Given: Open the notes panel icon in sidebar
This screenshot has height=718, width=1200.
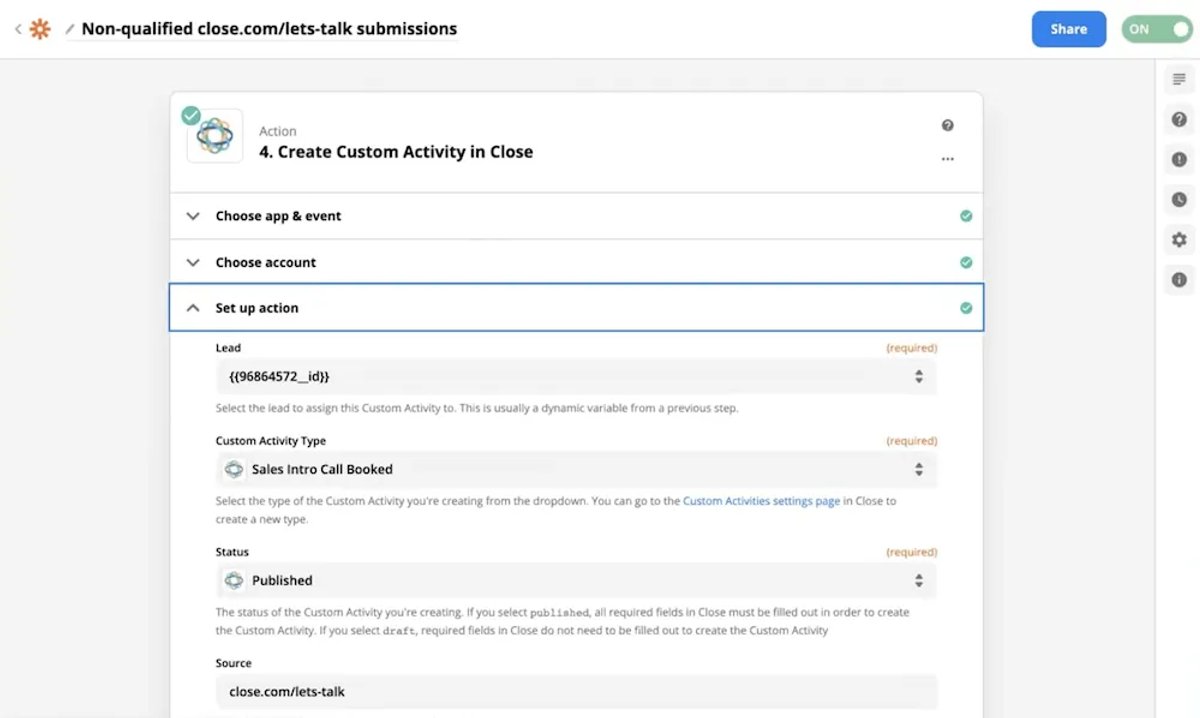Looking at the screenshot, I should pos(1179,79).
